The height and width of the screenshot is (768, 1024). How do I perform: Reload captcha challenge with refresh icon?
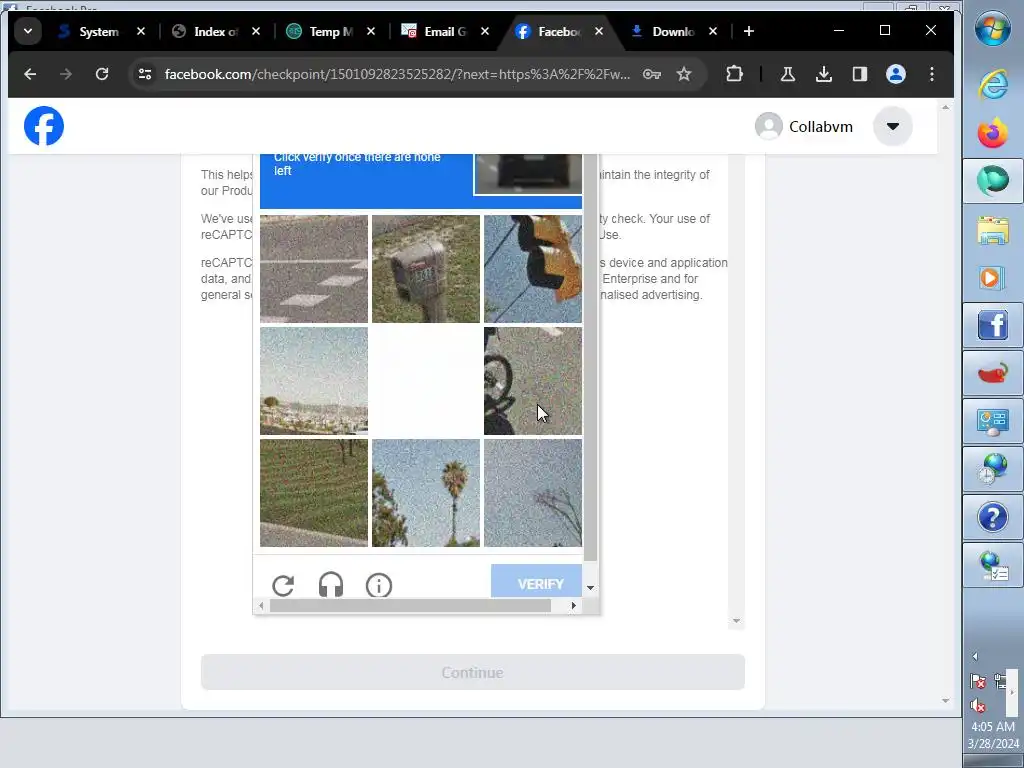(x=283, y=585)
